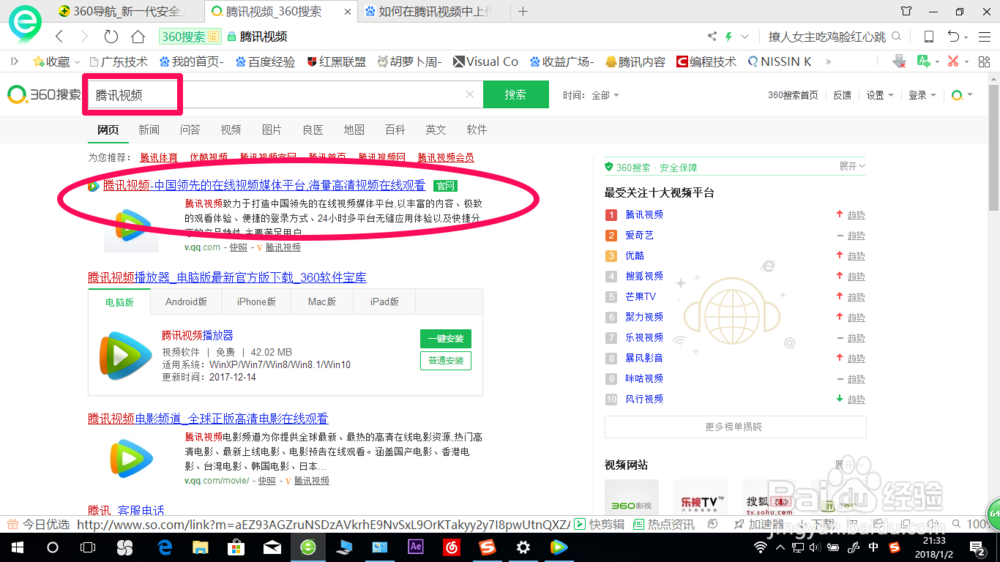Viewport: 1000px width, 562px height.
Task: Go back with the browser back arrow
Action: (x=59, y=36)
